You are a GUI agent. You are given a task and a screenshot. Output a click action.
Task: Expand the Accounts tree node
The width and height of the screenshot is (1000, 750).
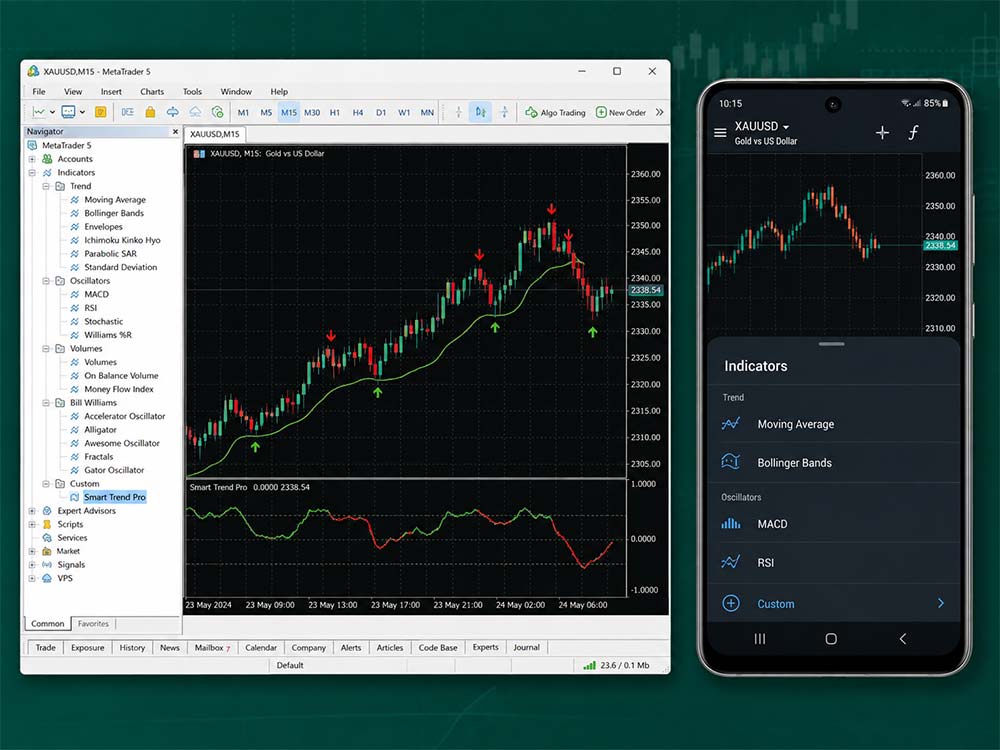click(32, 159)
